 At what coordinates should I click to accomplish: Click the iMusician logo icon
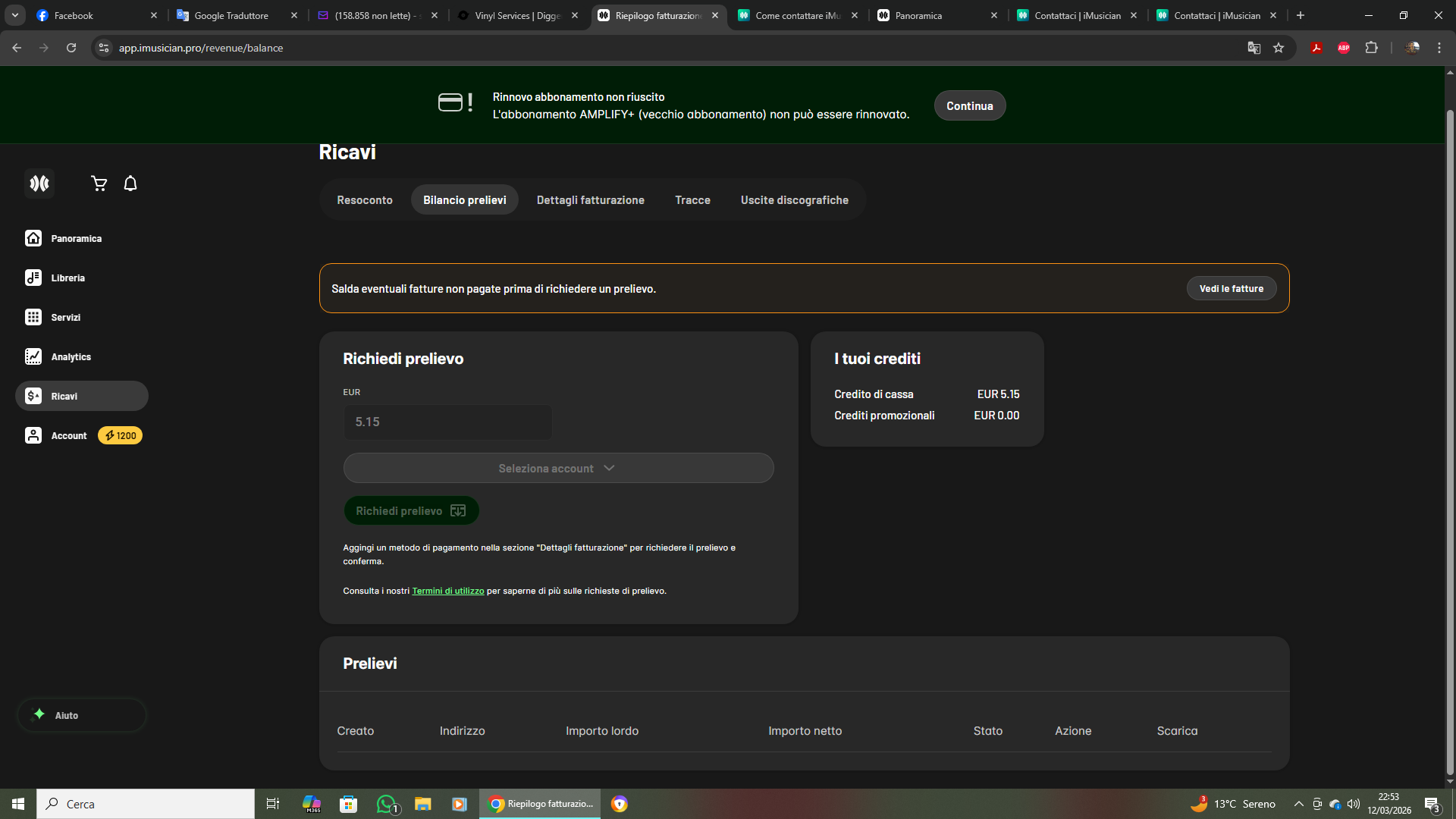pyautogui.click(x=39, y=184)
